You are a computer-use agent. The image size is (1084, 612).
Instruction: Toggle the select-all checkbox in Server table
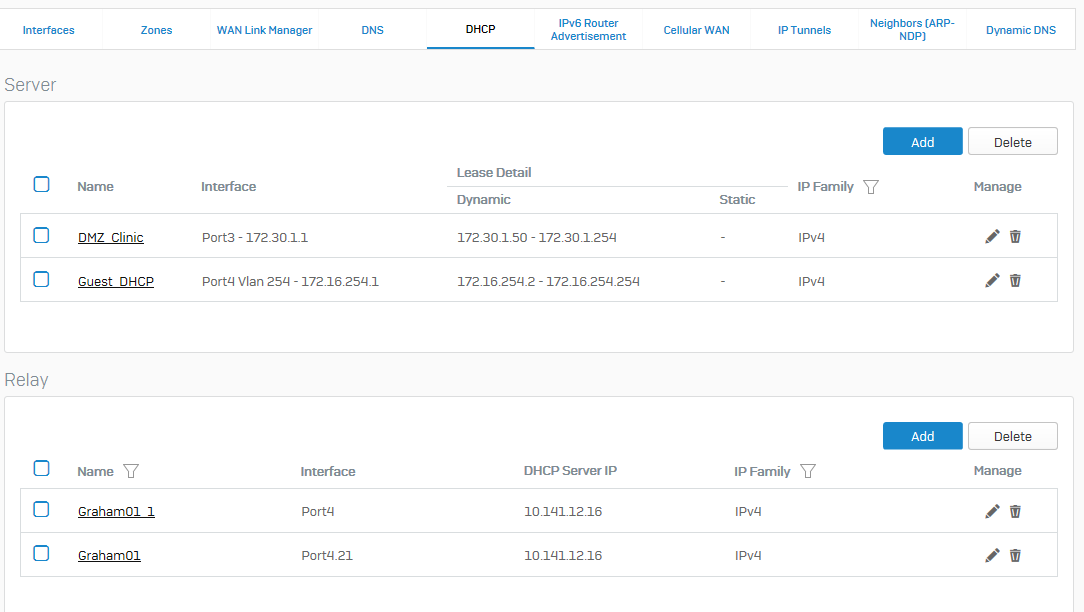pos(41,184)
